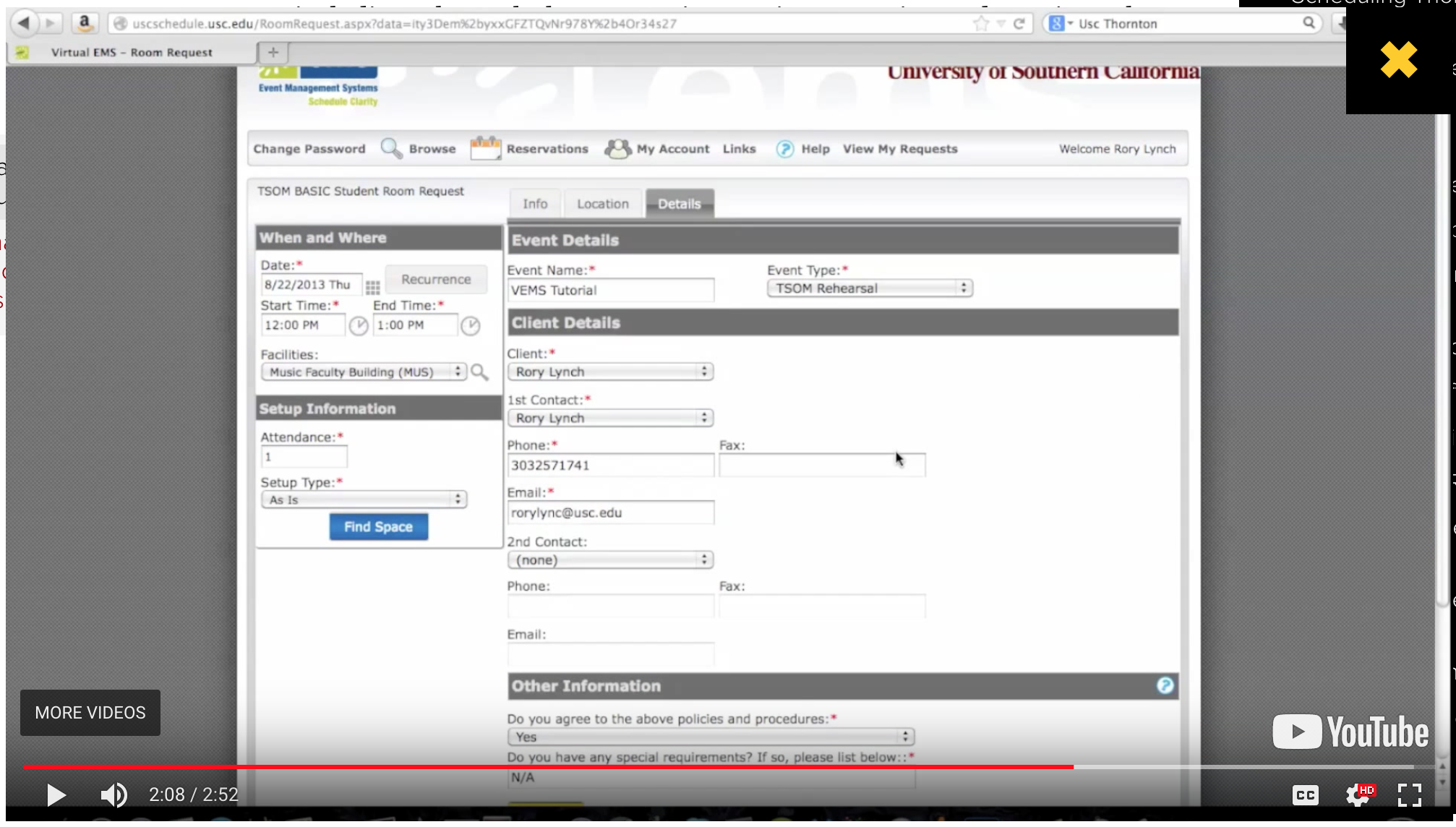Viewport: 1456px width, 827px height.
Task: Open My Account menu
Action: pos(673,149)
